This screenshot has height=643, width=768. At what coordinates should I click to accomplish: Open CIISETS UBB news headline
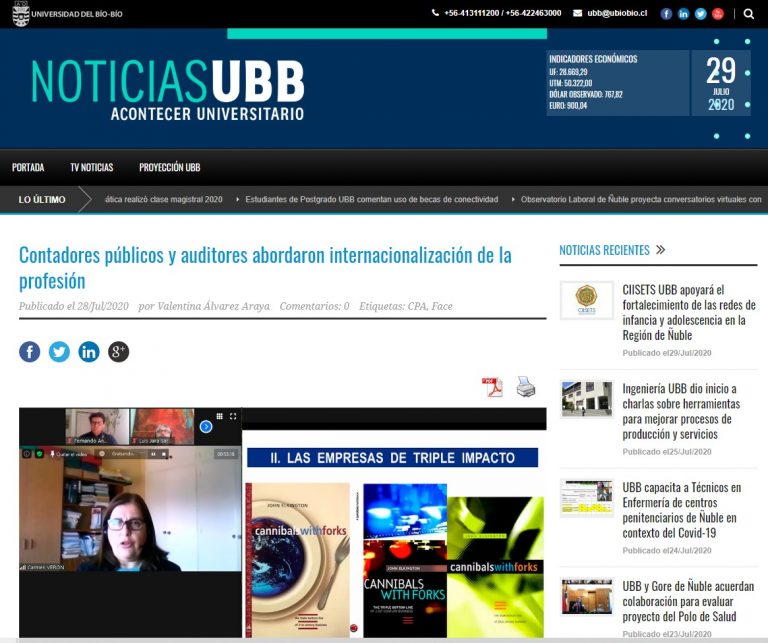[689, 312]
